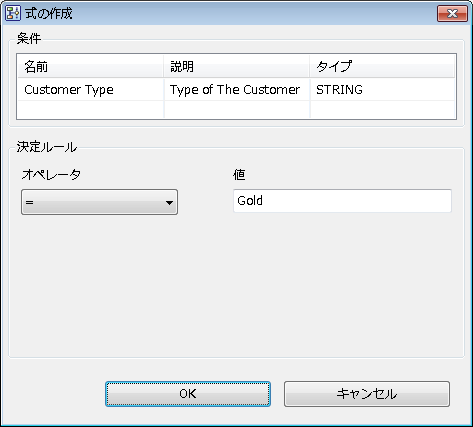
Task: Select the Customer Type row cell
Action: 90,89
